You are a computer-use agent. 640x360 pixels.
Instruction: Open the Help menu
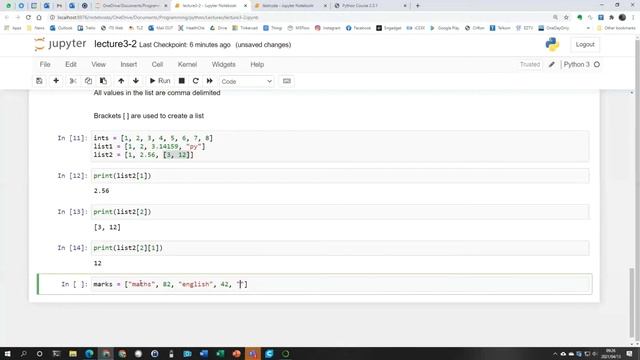pyautogui.click(x=257, y=64)
